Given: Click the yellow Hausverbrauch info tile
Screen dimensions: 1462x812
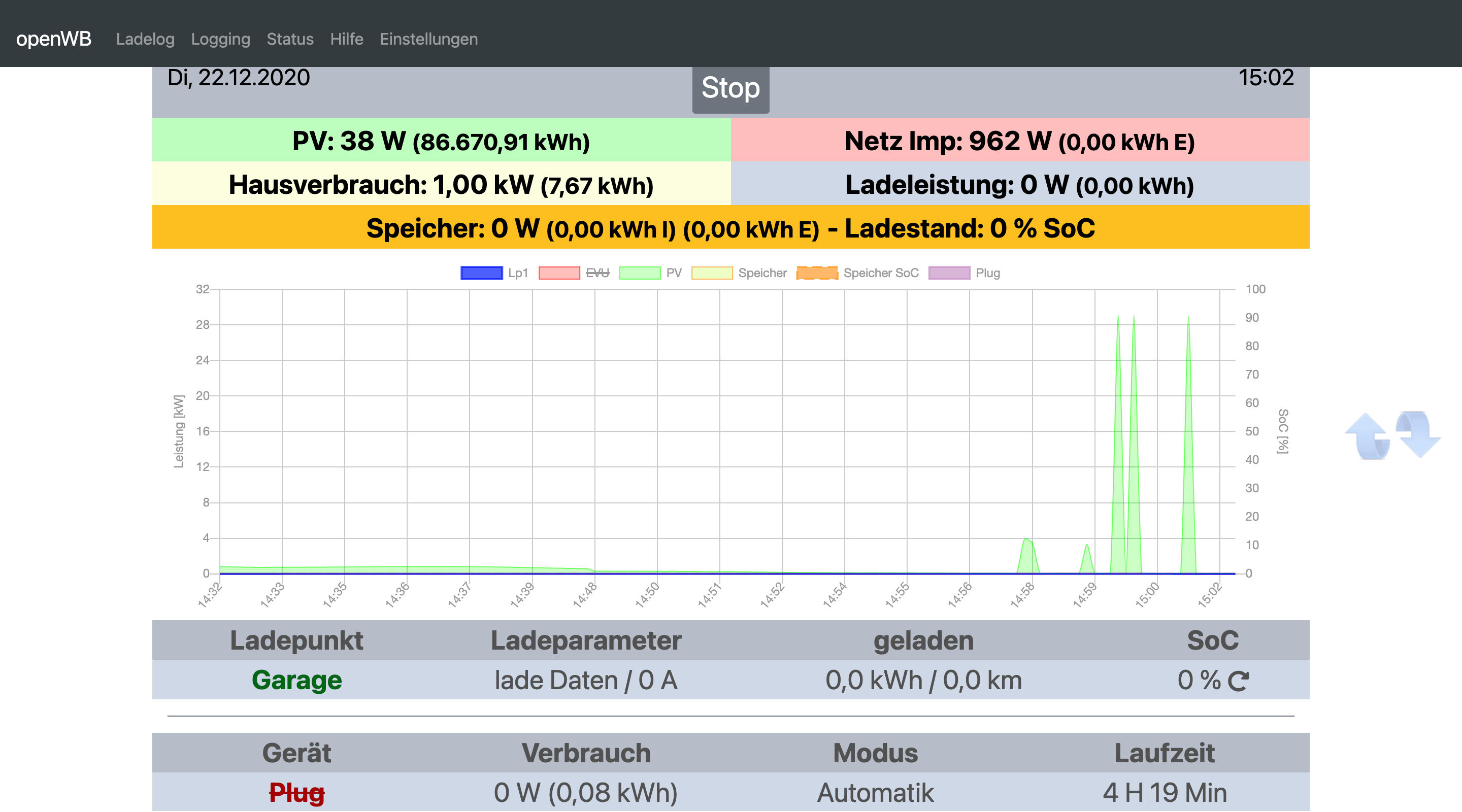Looking at the screenshot, I should pos(441,184).
